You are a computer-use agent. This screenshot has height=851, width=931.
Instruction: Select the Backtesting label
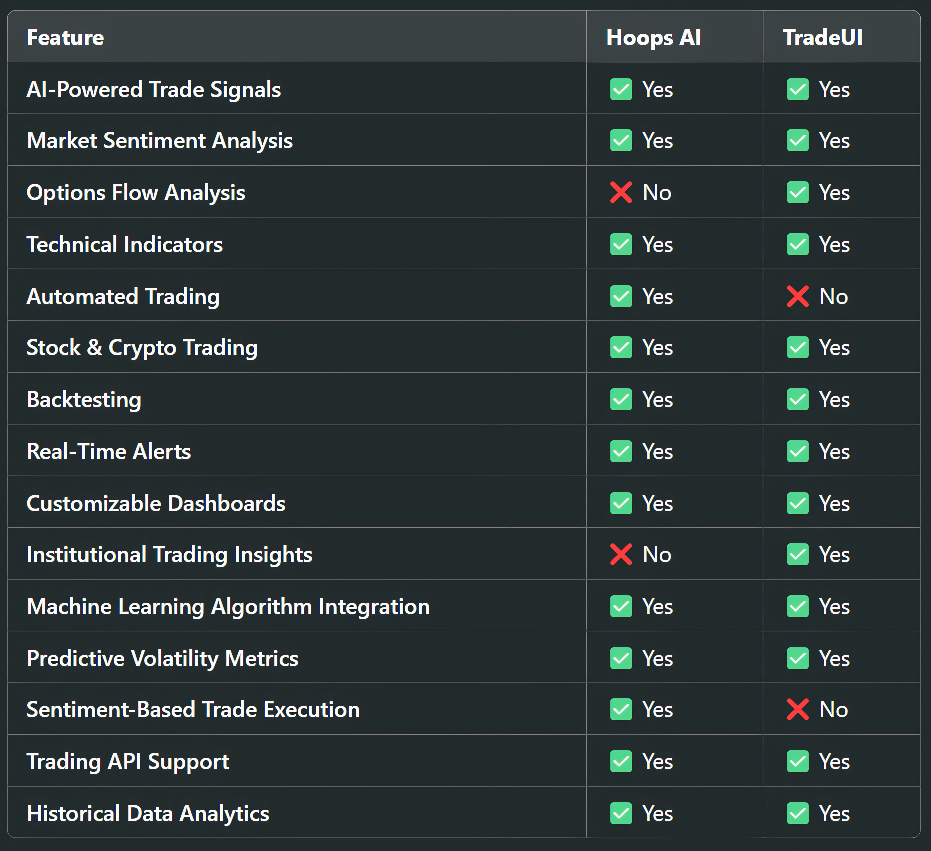(84, 400)
